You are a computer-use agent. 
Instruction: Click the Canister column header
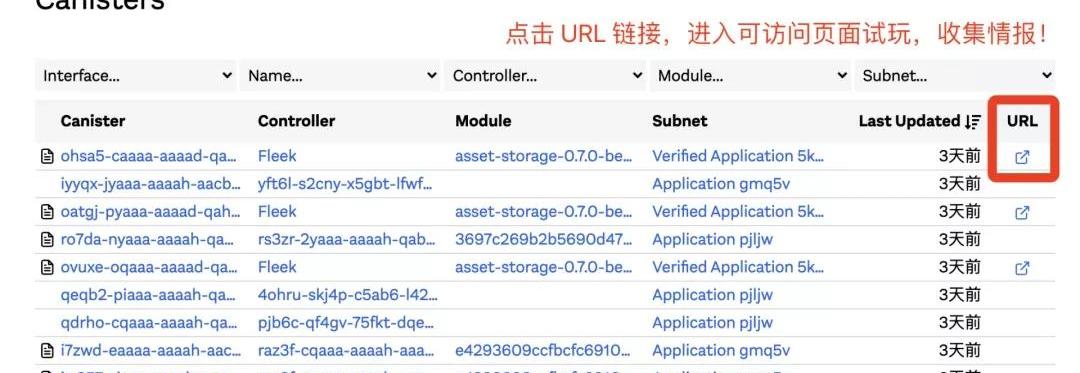pyautogui.click(x=93, y=121)
